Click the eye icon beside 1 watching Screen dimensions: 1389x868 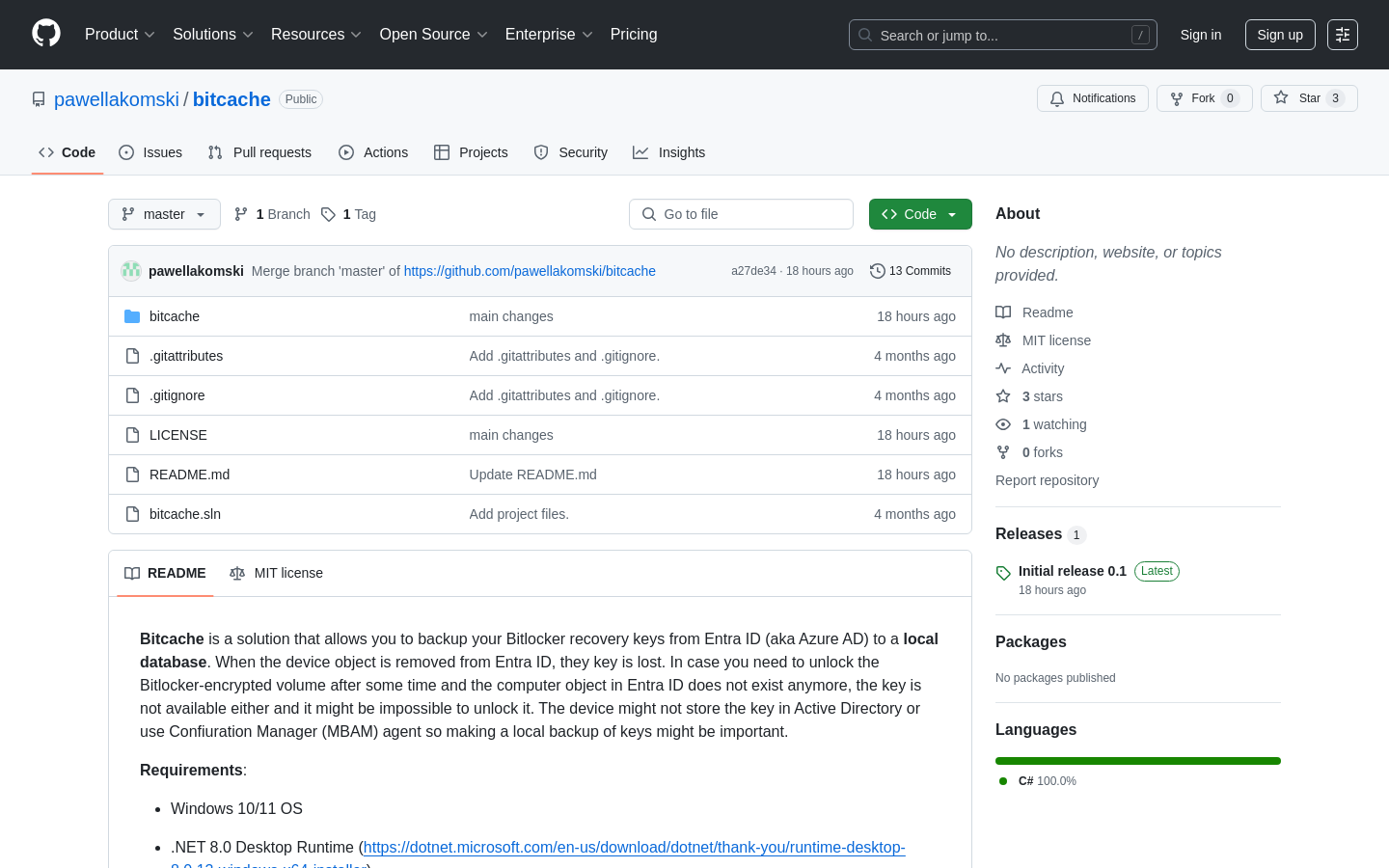coord(1003,424)
